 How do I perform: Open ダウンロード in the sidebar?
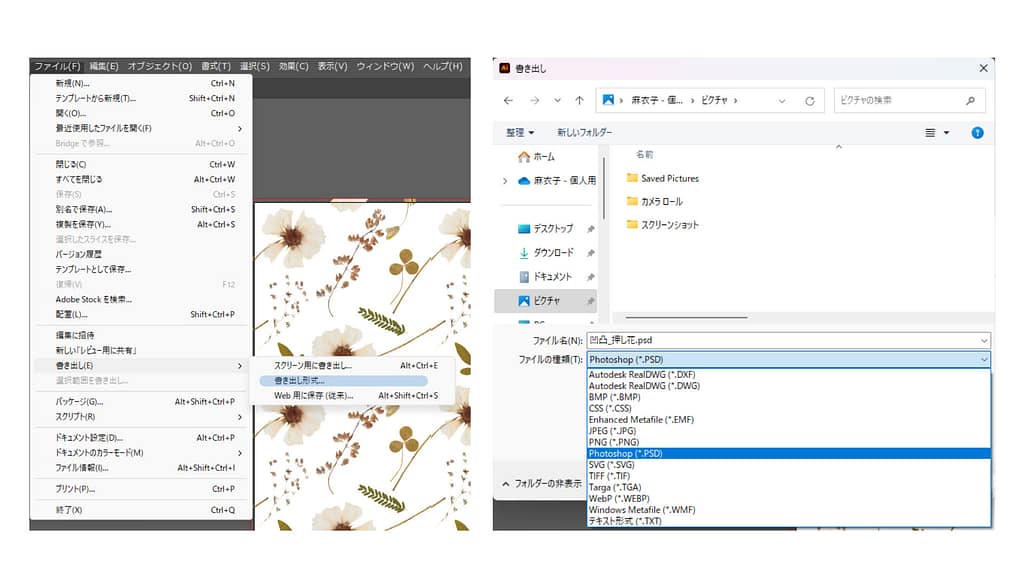coord(552,253)
